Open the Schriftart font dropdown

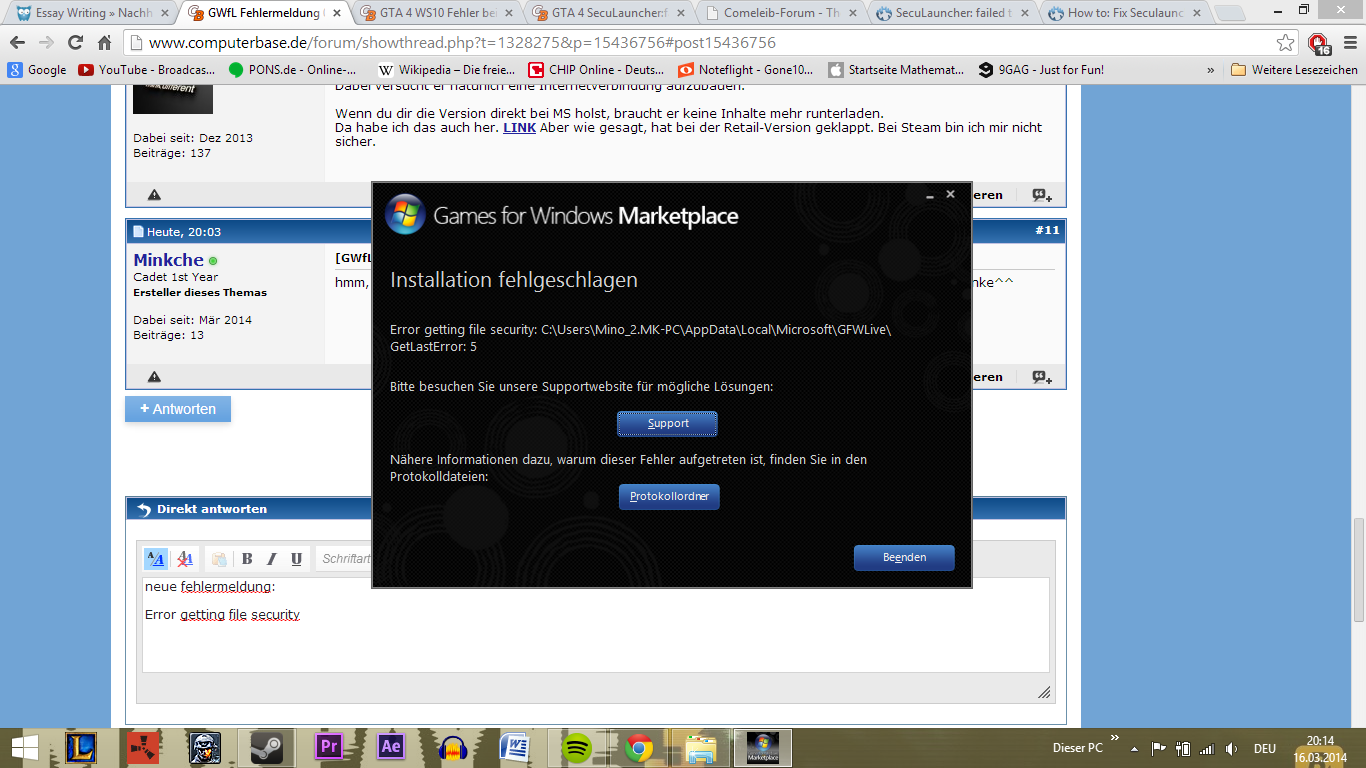(345, 559)
